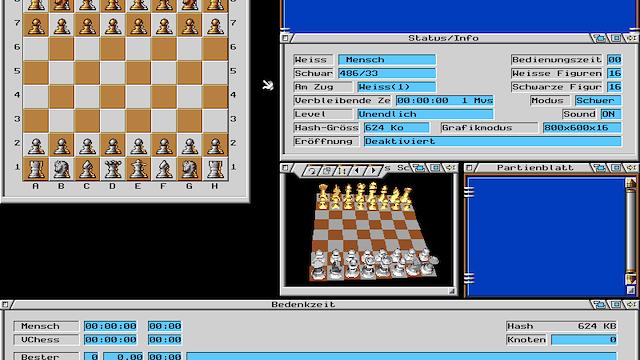
Task: Select the white pawn on C2
Action: pos(87,145)
